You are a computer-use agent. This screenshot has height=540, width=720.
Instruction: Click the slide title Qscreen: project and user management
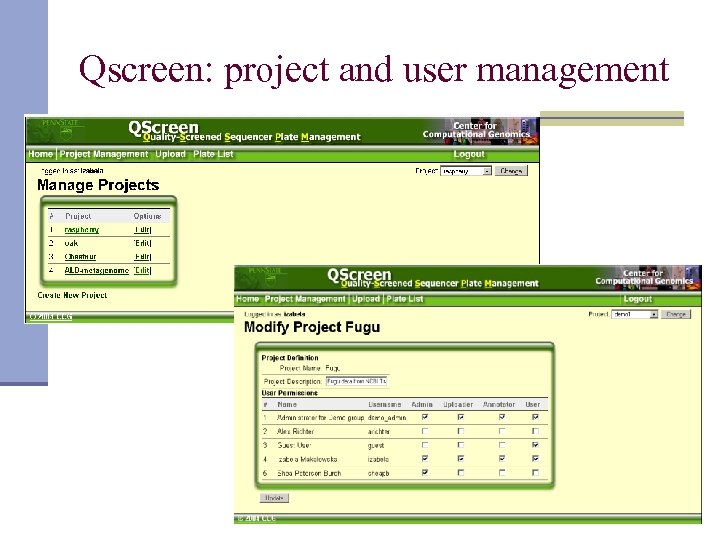(374, 70)
